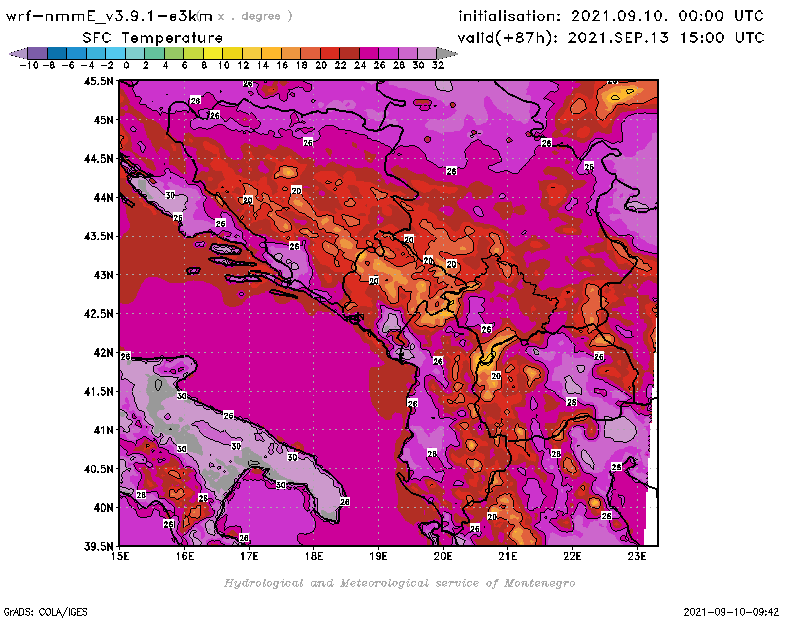
Task: Click red swatch between 20 and 22
Action: tap(330, 53)
